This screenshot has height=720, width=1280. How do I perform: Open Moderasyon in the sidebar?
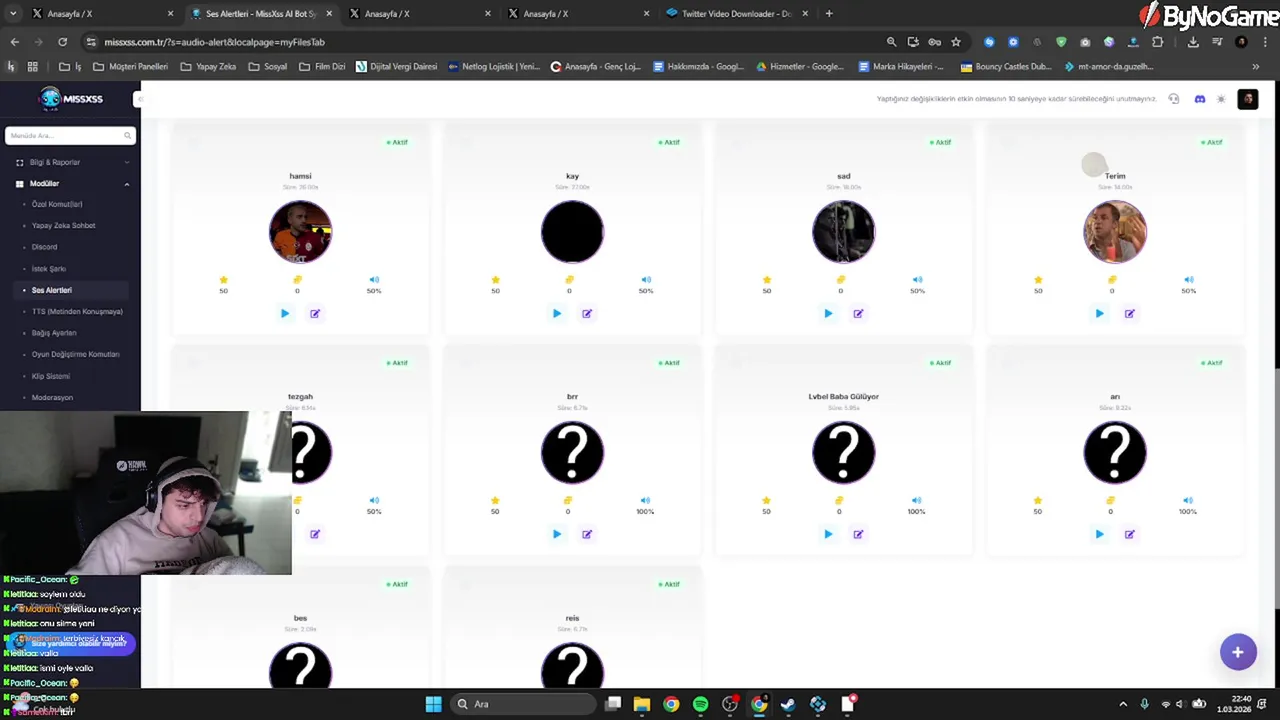(x=52, y=397)
